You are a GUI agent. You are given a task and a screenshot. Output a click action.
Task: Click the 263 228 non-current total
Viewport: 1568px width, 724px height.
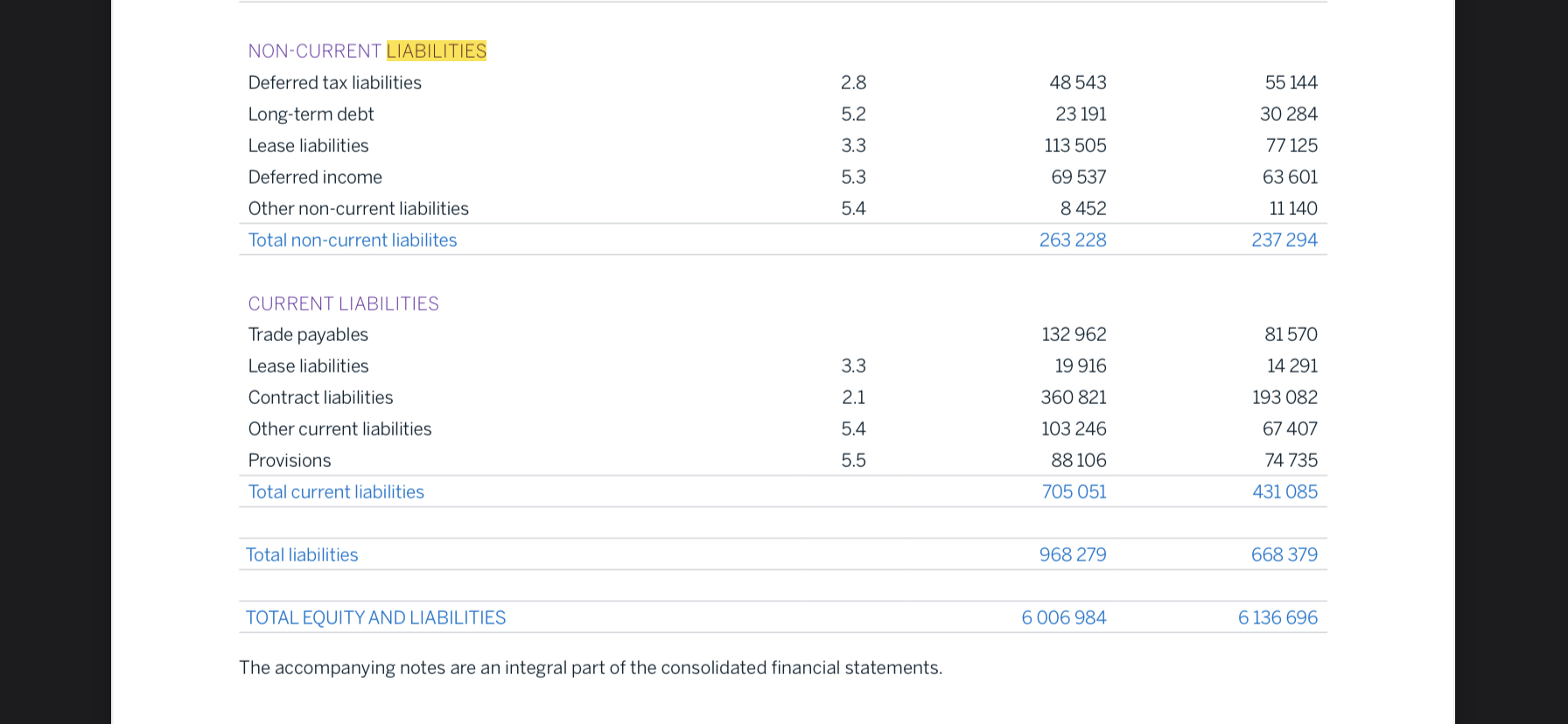point(1072,240)
